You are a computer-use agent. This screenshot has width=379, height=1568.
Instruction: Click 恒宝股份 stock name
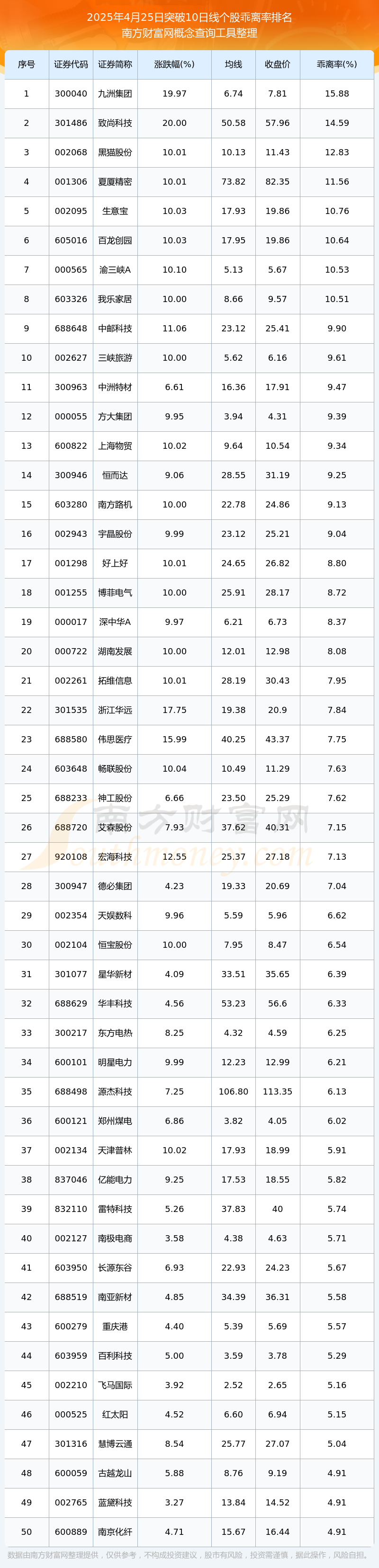coord(115,944)
